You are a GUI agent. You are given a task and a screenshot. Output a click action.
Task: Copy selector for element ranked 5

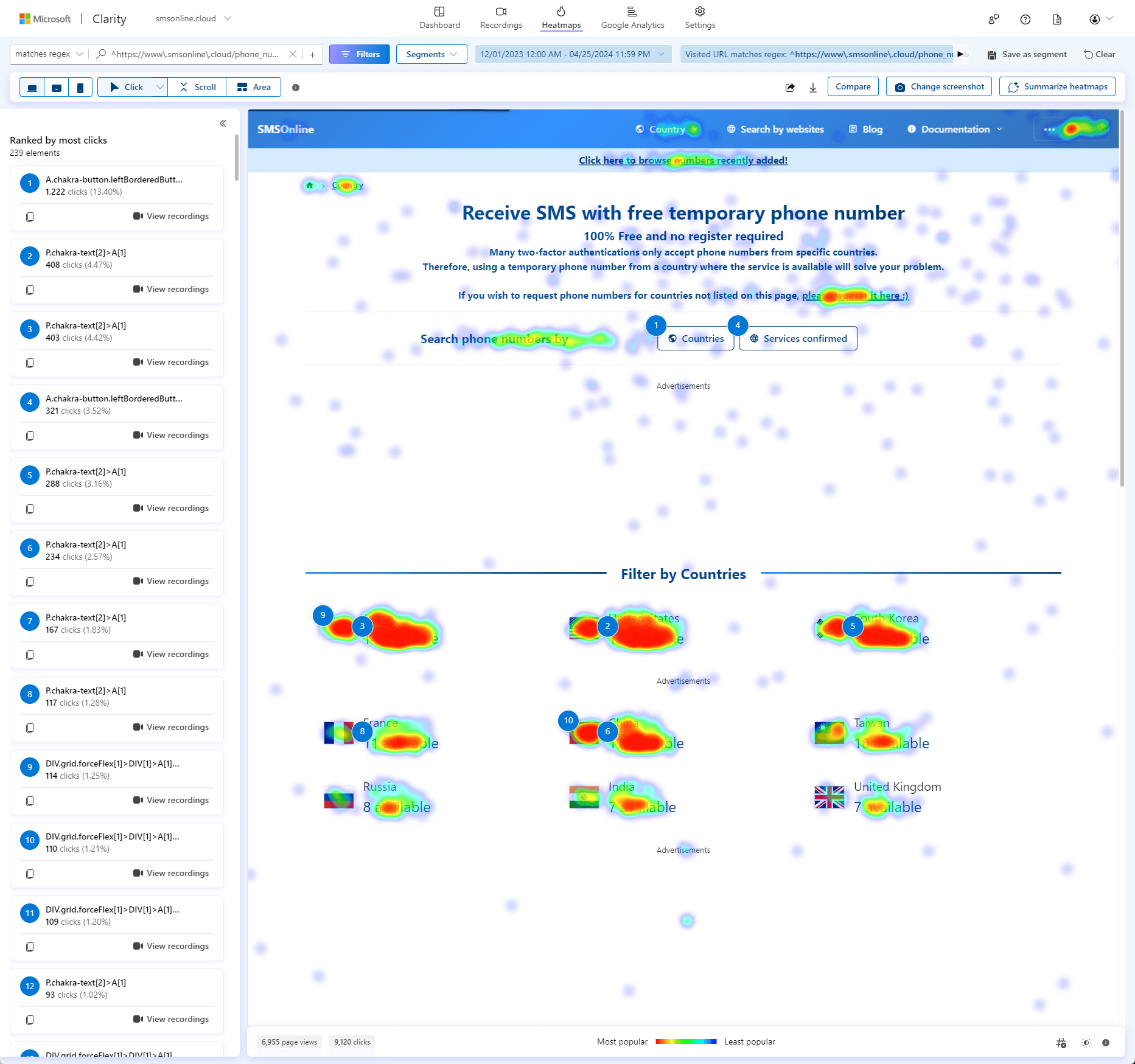tap(30, 509)
